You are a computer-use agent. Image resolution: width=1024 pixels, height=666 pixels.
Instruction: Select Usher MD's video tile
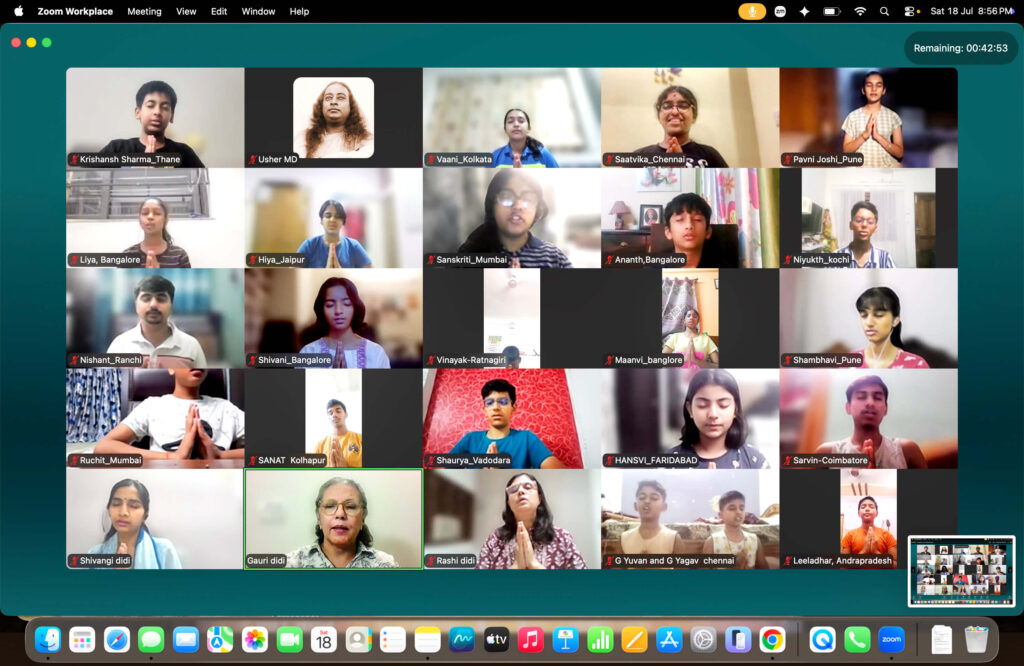[334, 118]
